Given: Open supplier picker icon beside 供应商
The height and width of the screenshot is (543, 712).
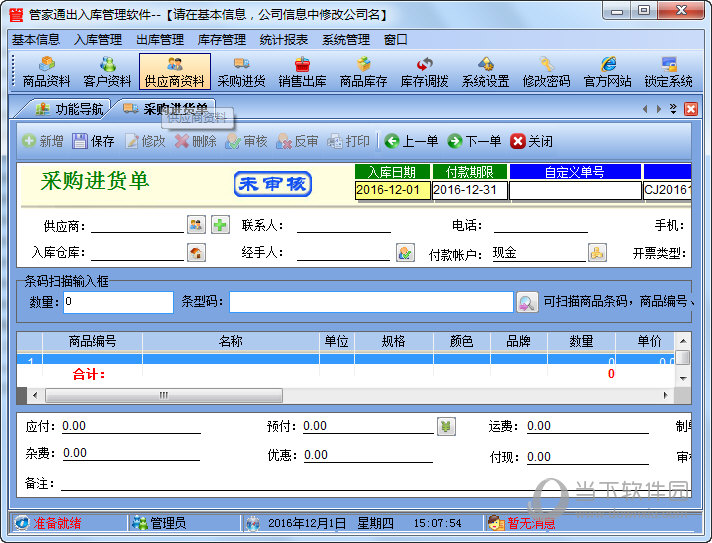Looking at the screenshot, I should coord(196,225).
